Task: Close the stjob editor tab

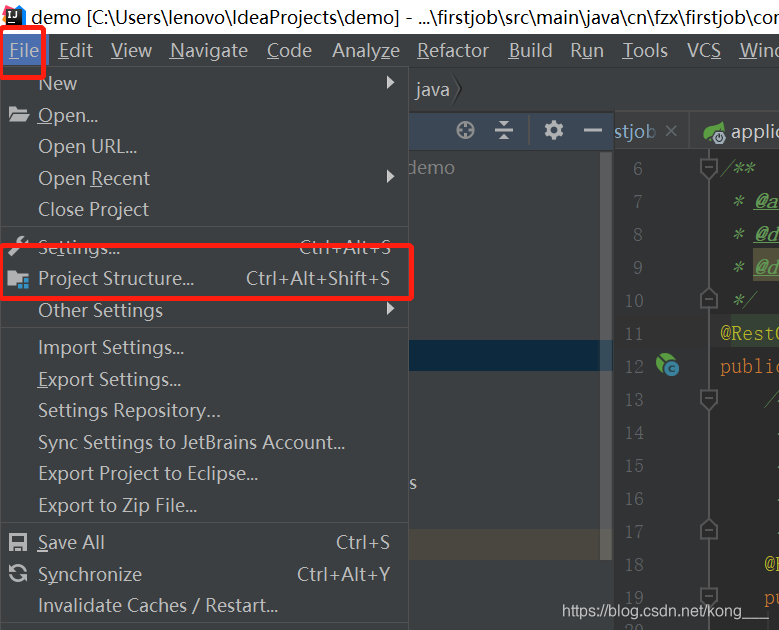Action: coord(671,131)
